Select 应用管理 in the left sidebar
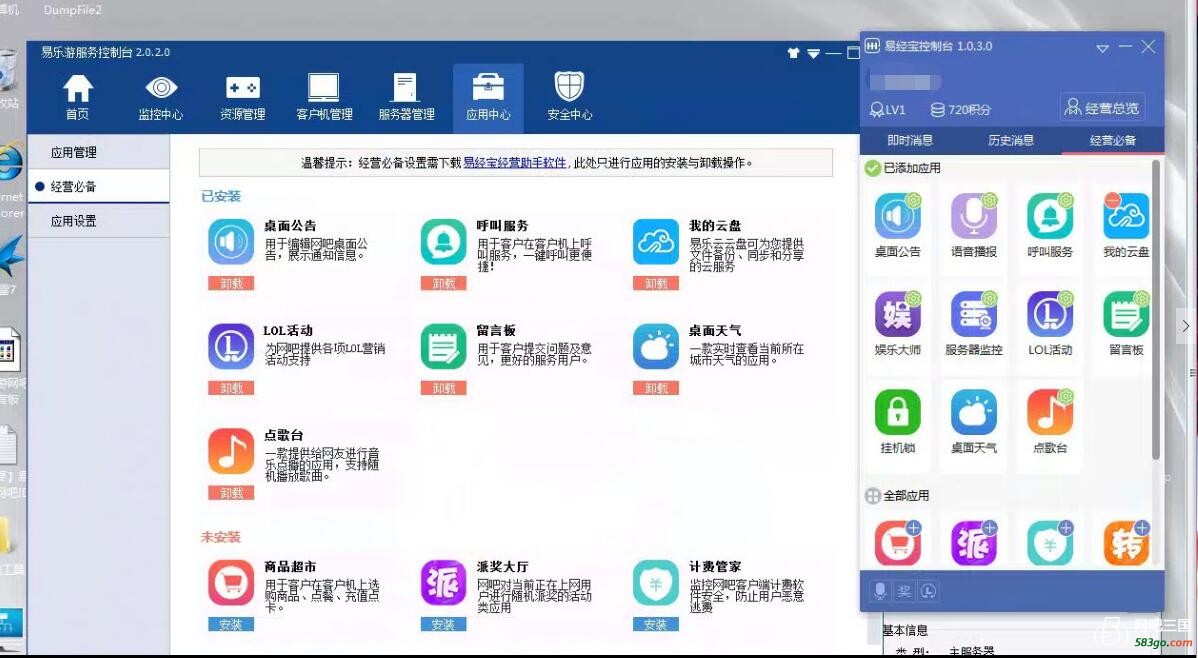Image resolution: width=1198 pixels, height=658 pixels. coord(98,152)
